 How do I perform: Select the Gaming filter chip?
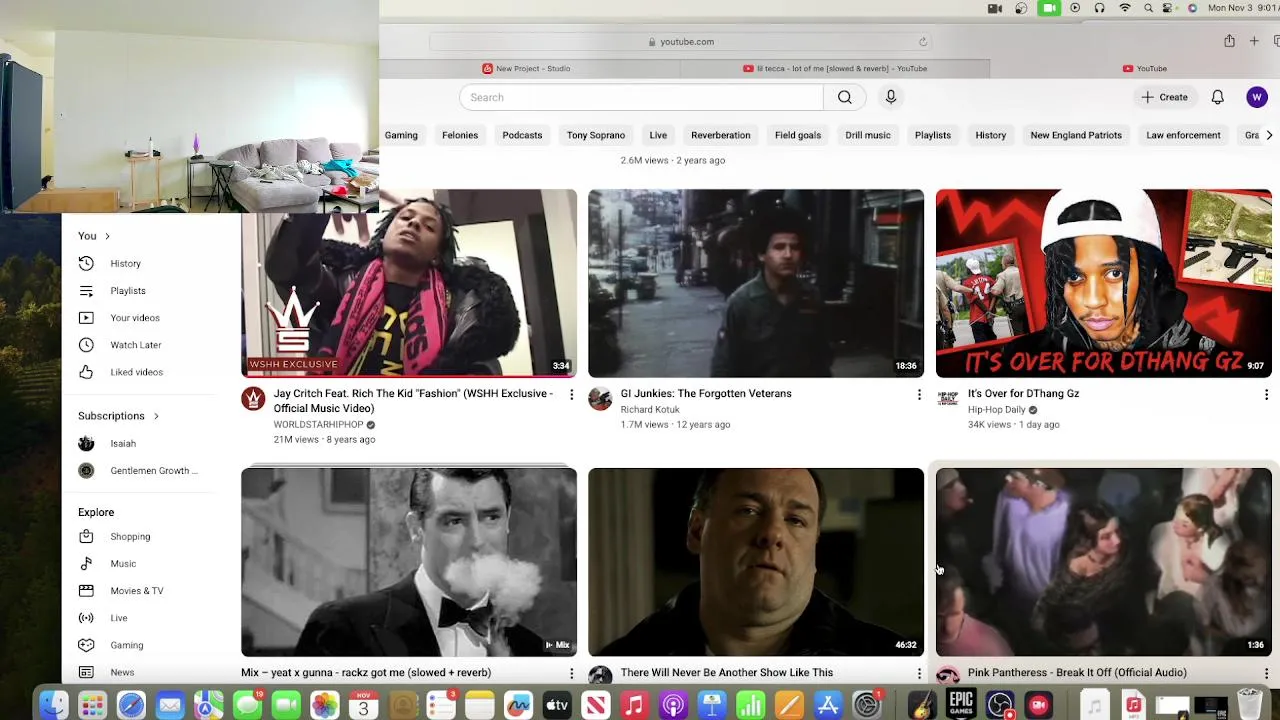tap(401, 135)
